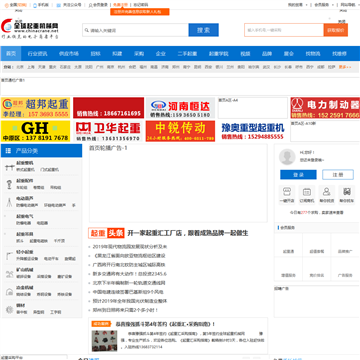Open news item starting 2019年现代物流园
The image size is (360, 360).
130,247
